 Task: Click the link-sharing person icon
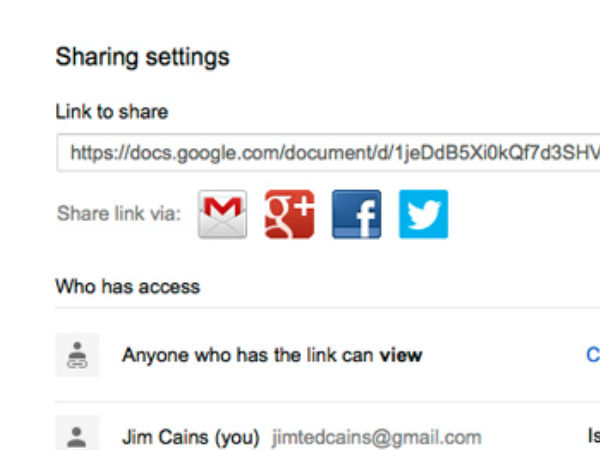(x=77, y=355)
